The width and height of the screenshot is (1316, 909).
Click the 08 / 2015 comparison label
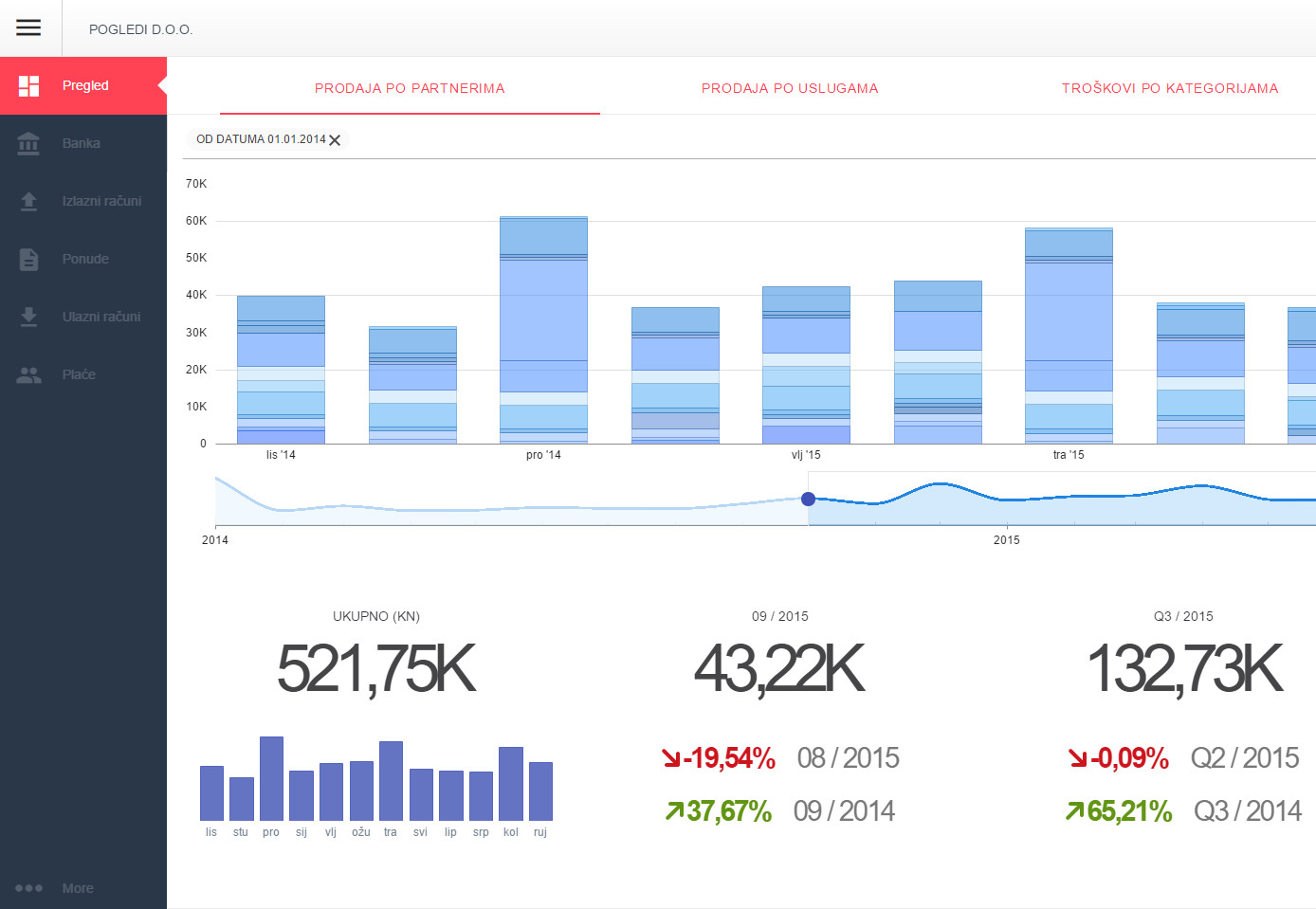tap(848, 758)
